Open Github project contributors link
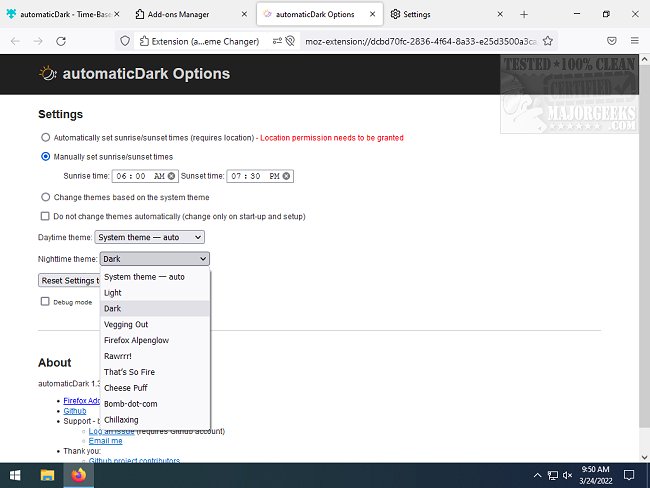650x488 pixels. coord(134,460)
